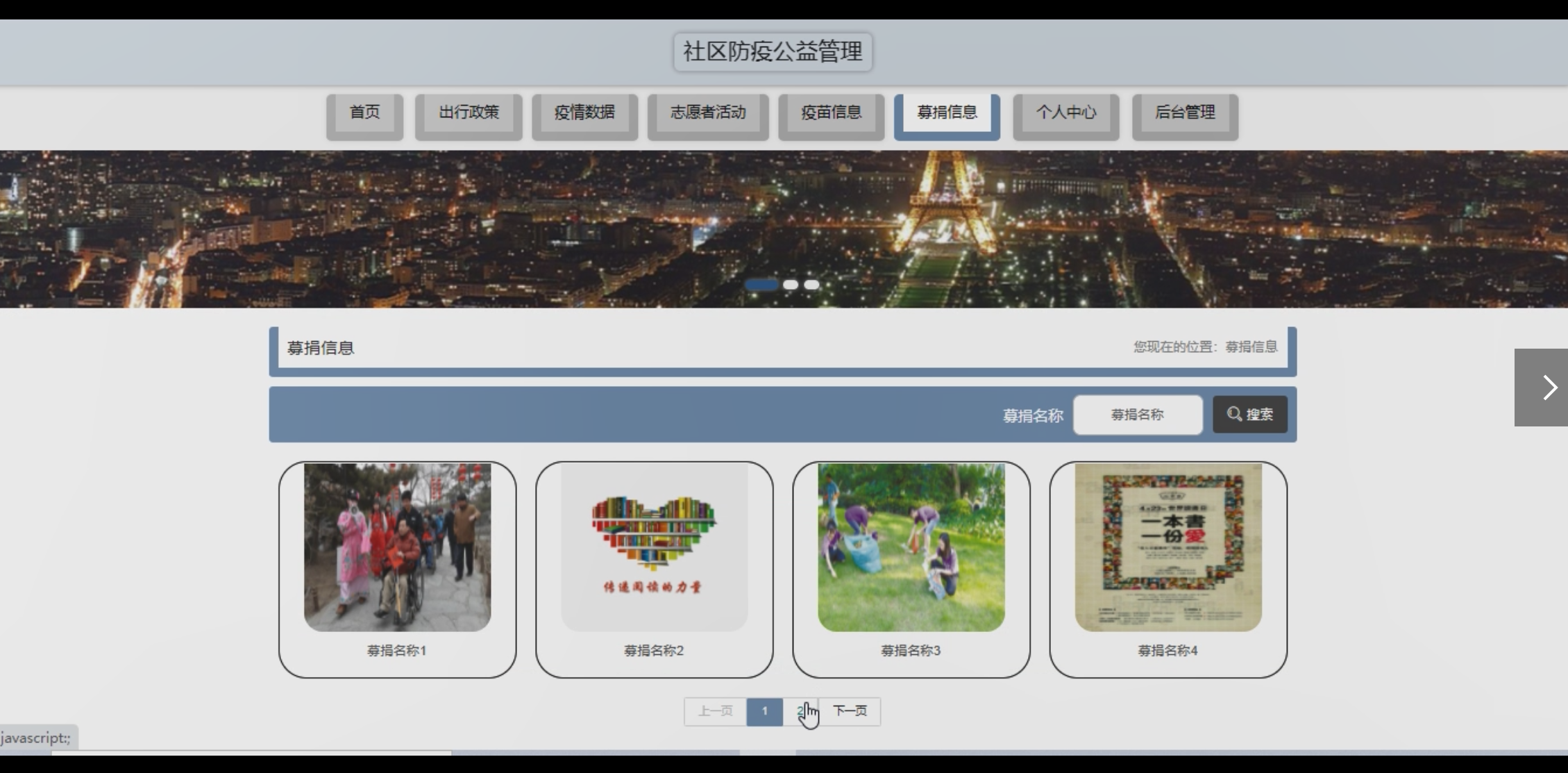Viewport: 1568px width, 773px height.
Task: Go to 出行政策 navigation tab
Action: pyautogui.click(x=469, y=113)
